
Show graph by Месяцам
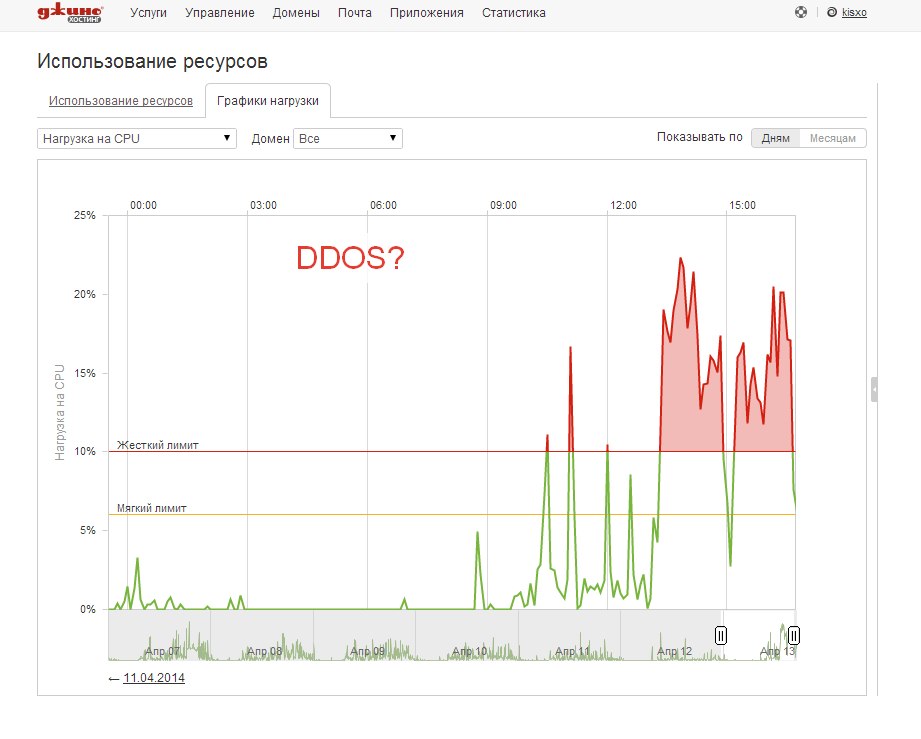pos(832,138)
